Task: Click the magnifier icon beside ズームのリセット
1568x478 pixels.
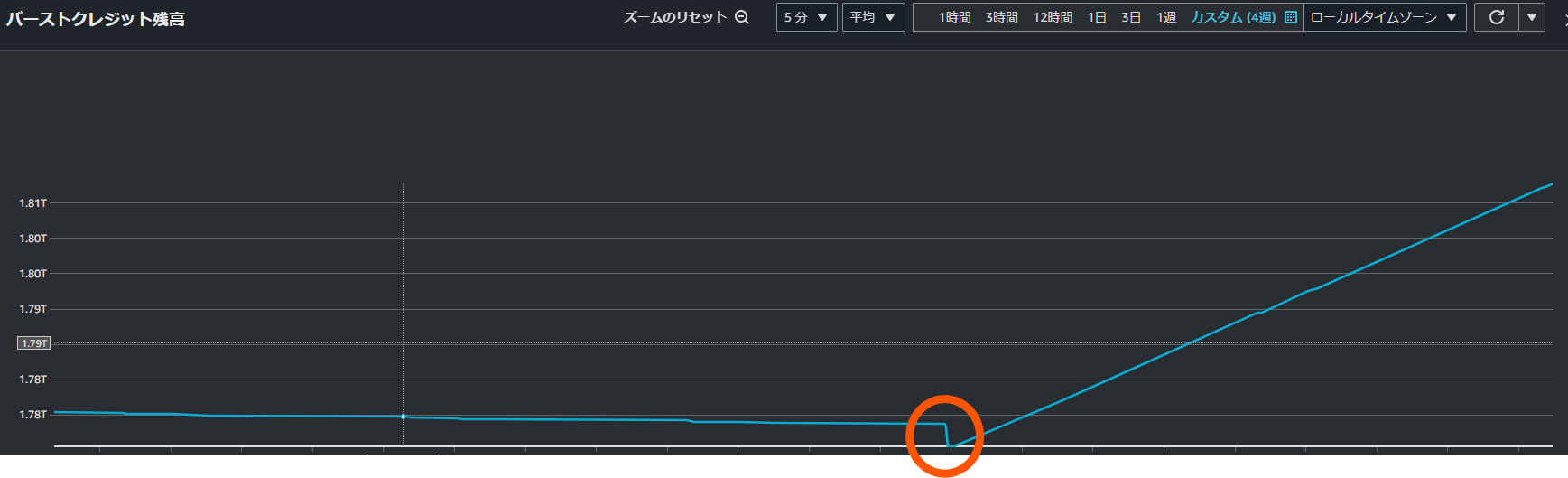Action: pyautogui.click(x=742, y=17)
